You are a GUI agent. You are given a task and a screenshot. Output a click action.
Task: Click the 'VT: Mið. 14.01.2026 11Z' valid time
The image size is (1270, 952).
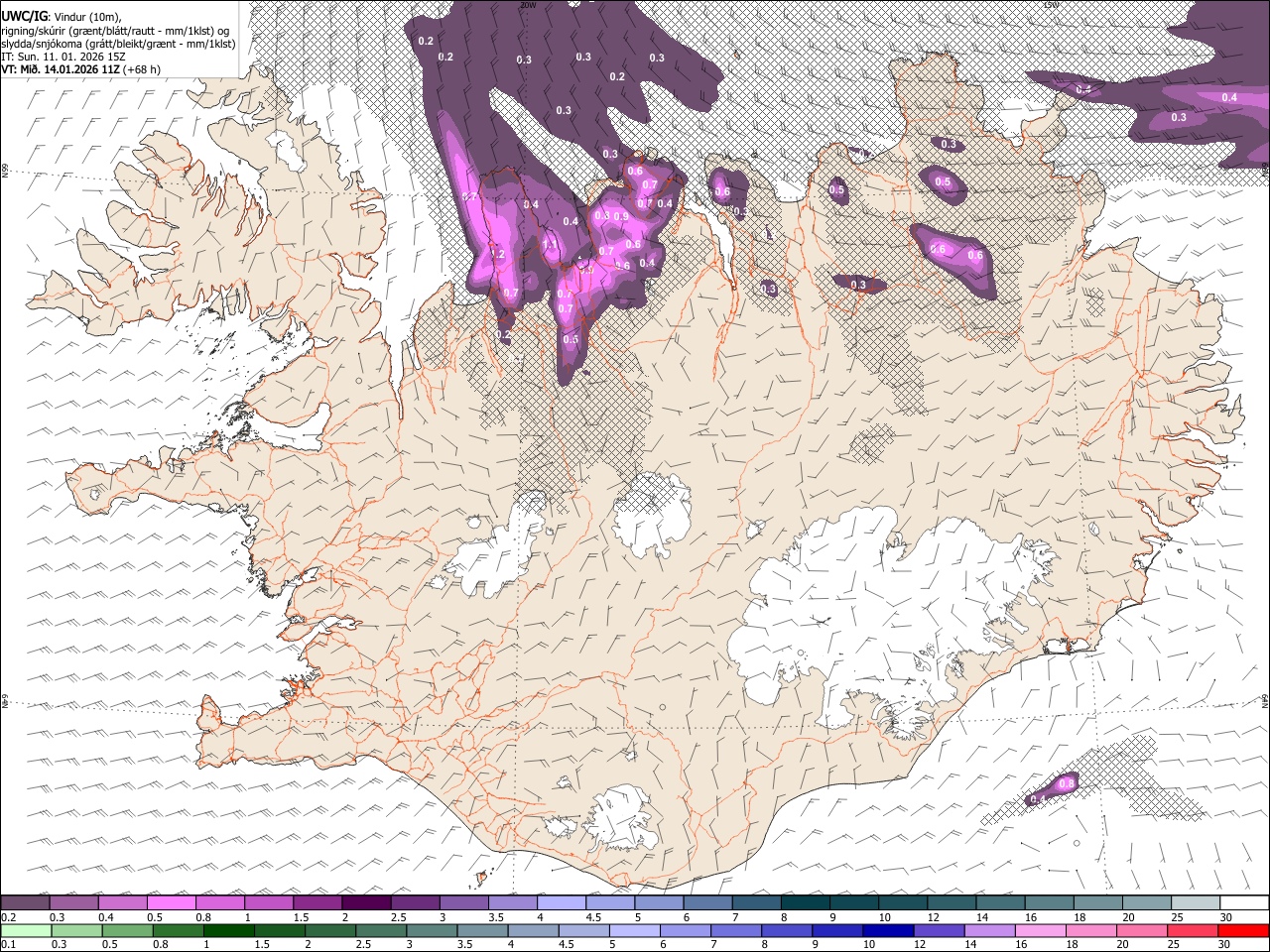[60, 69]
